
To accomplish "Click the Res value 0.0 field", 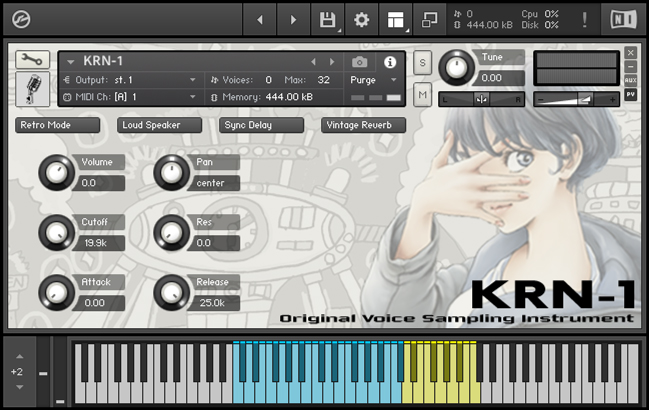I will [x=214, y=243].
